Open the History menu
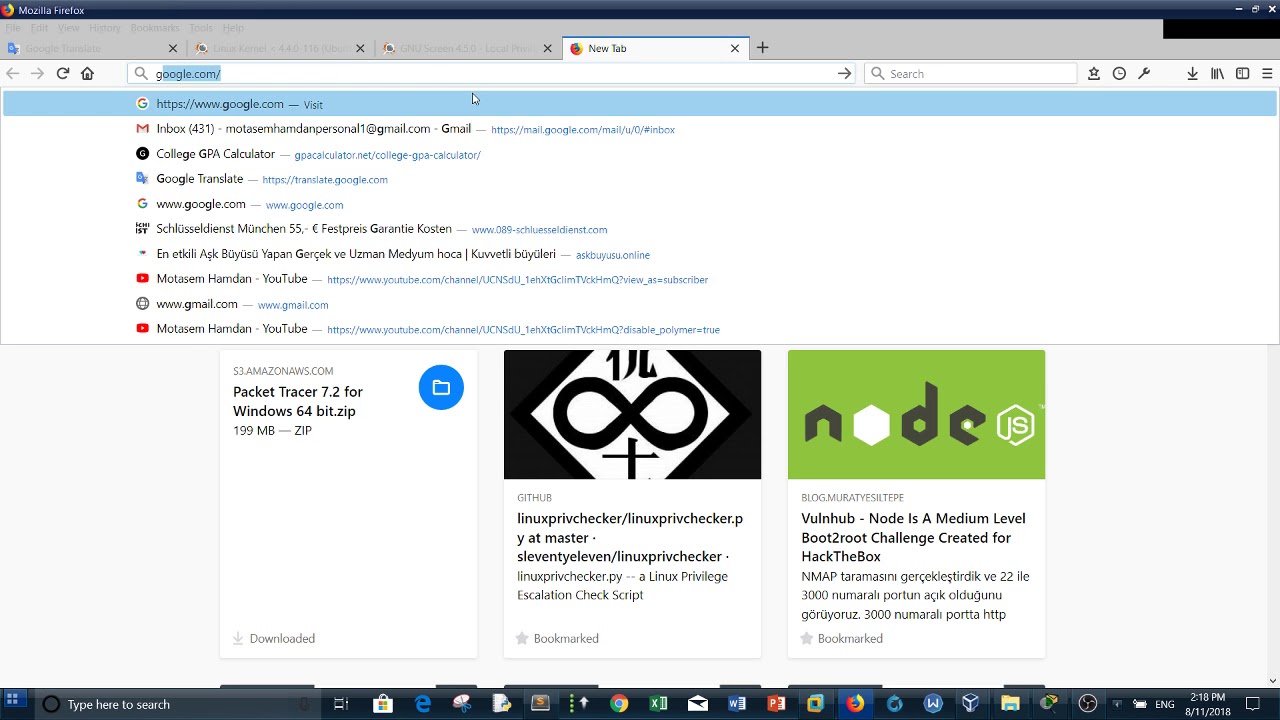This screenshot has width=1280, height=720. coord(105,28)
